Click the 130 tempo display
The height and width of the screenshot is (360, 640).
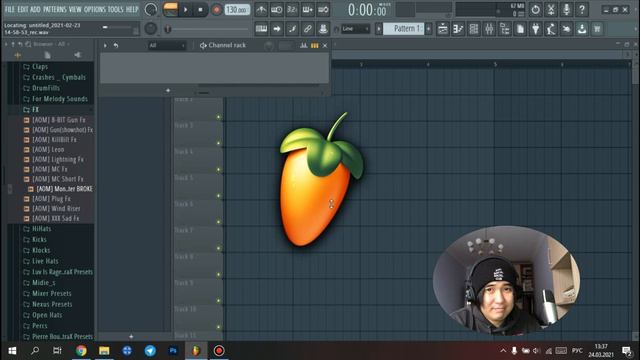[x=237, y=9]
